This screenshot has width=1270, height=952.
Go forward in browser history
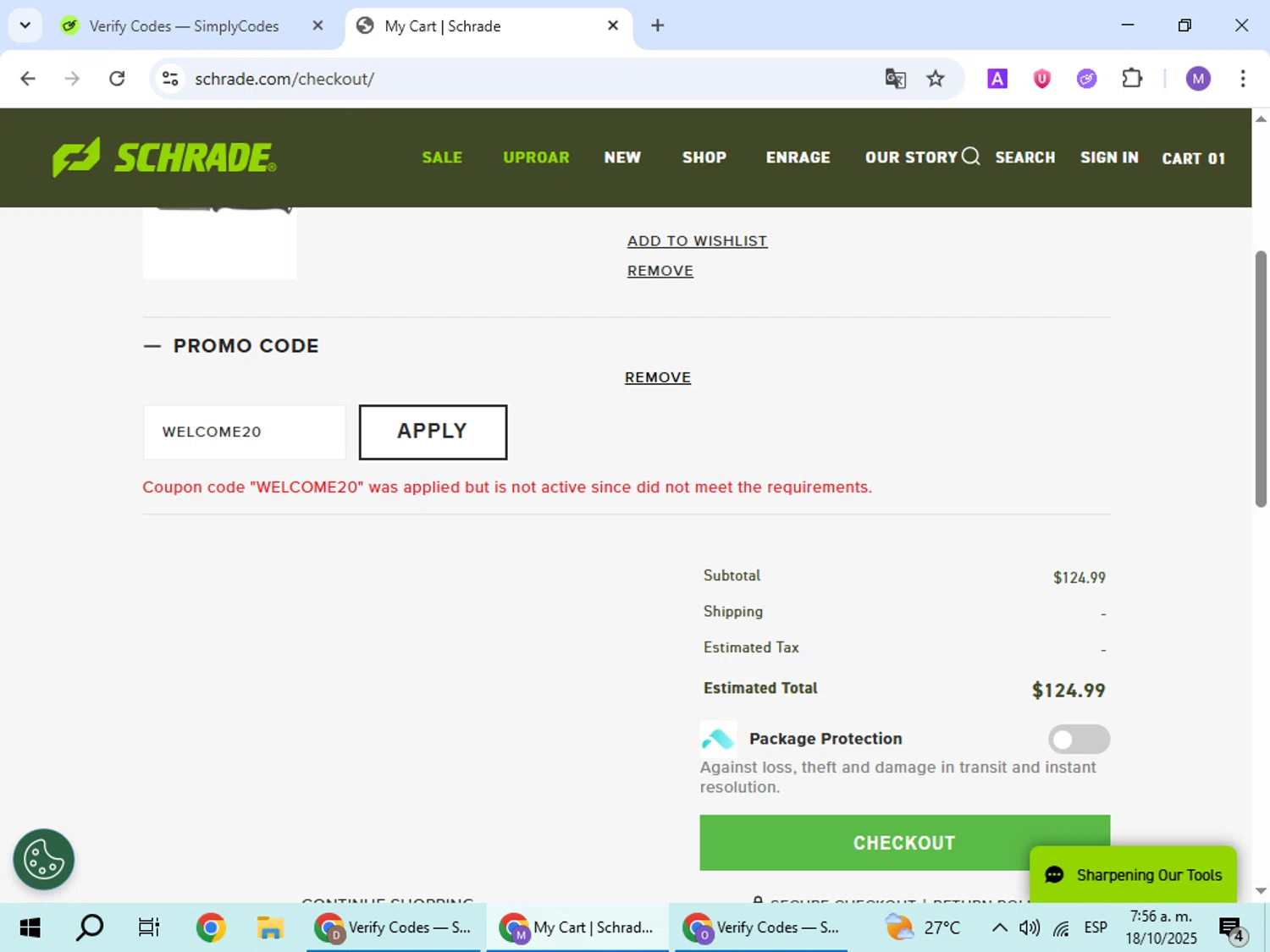(x=73, y=79)
